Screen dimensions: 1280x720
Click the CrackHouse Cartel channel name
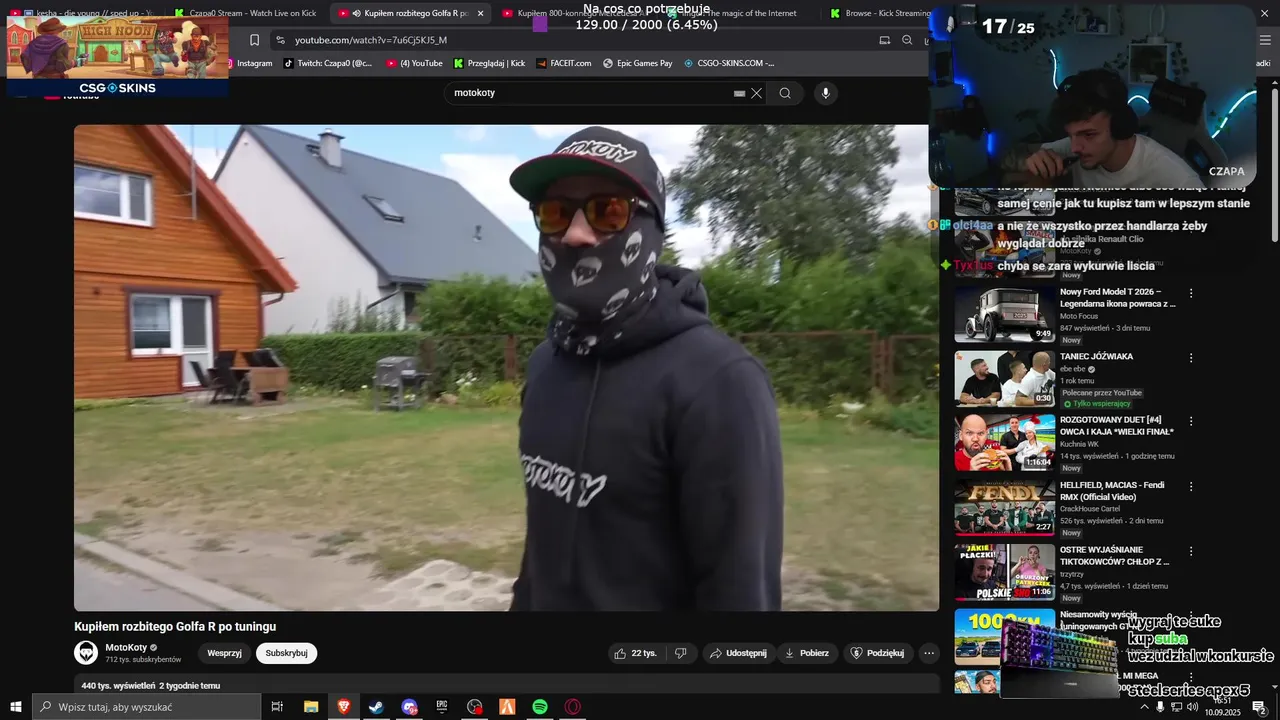pos(1092,509)
